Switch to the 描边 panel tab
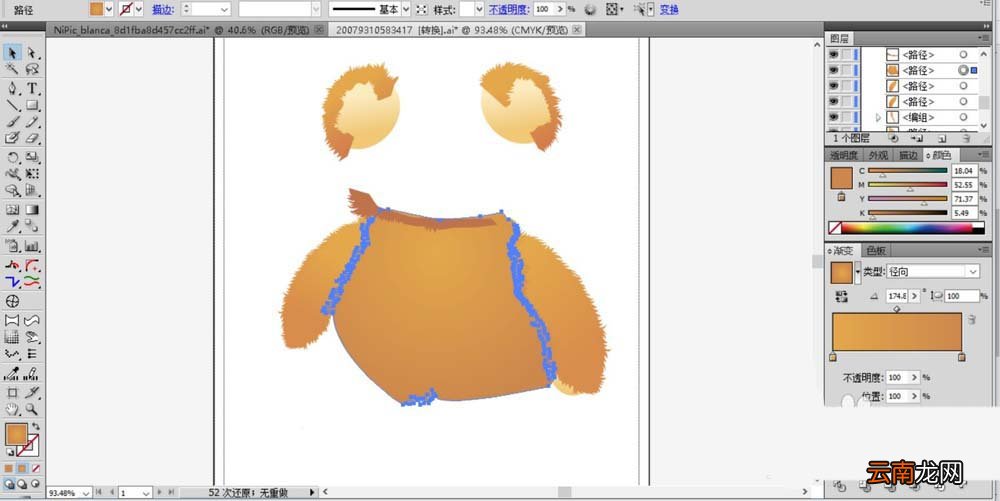Image resolution: width=1000 pixels, height=501 pixels. point(908,156)
